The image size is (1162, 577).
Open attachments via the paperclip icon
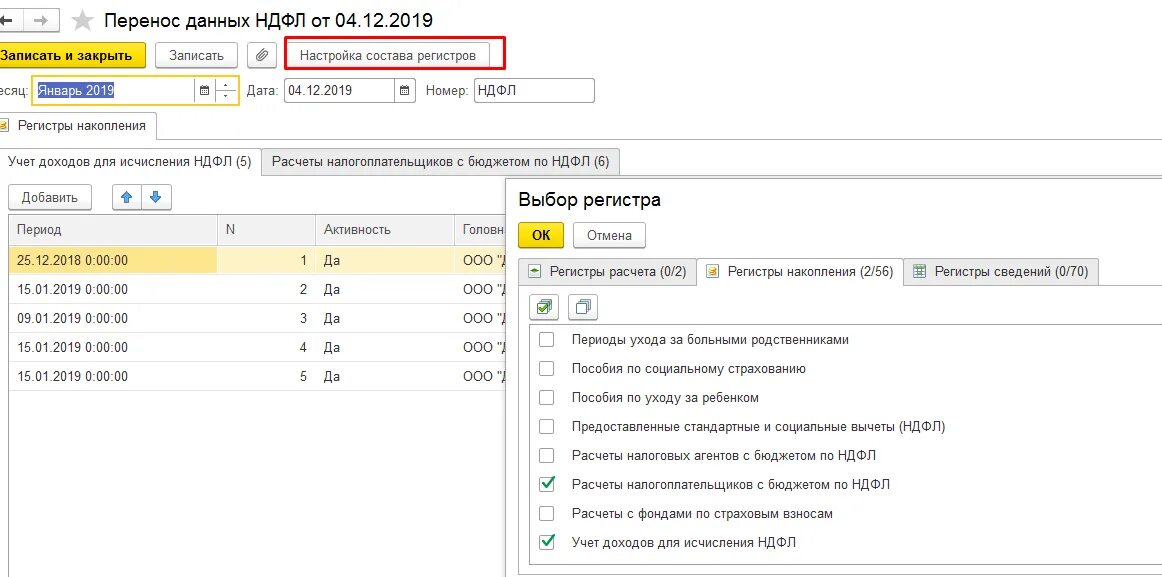click(x=261, y=55)
